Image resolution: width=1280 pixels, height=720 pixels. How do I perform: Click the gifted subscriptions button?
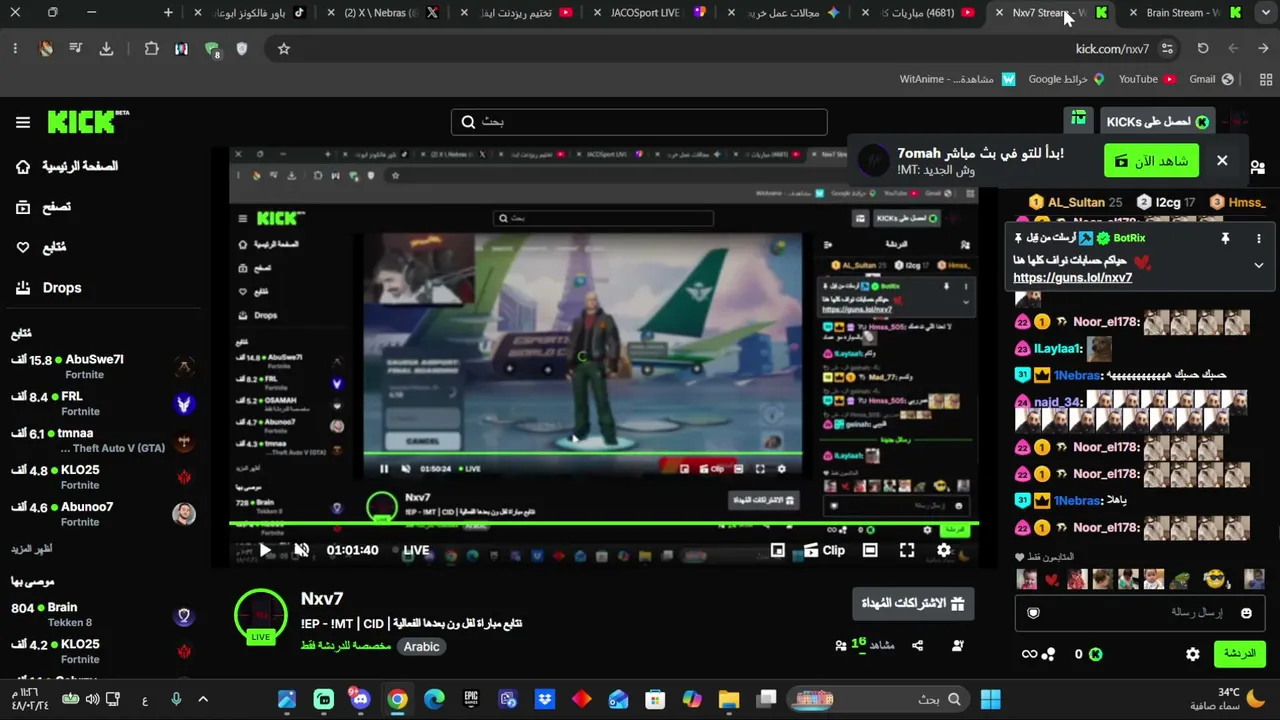913,603
